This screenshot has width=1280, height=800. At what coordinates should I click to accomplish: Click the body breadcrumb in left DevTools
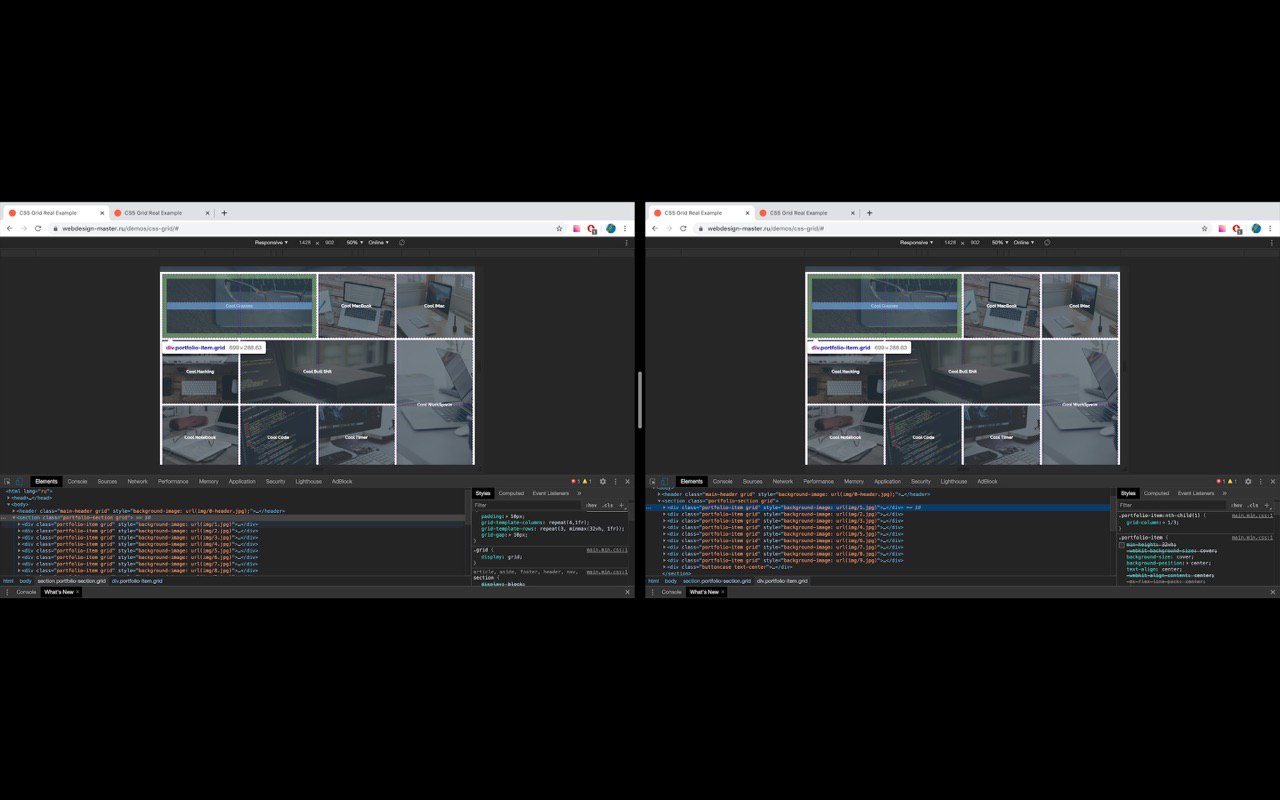tap(25, 581)
